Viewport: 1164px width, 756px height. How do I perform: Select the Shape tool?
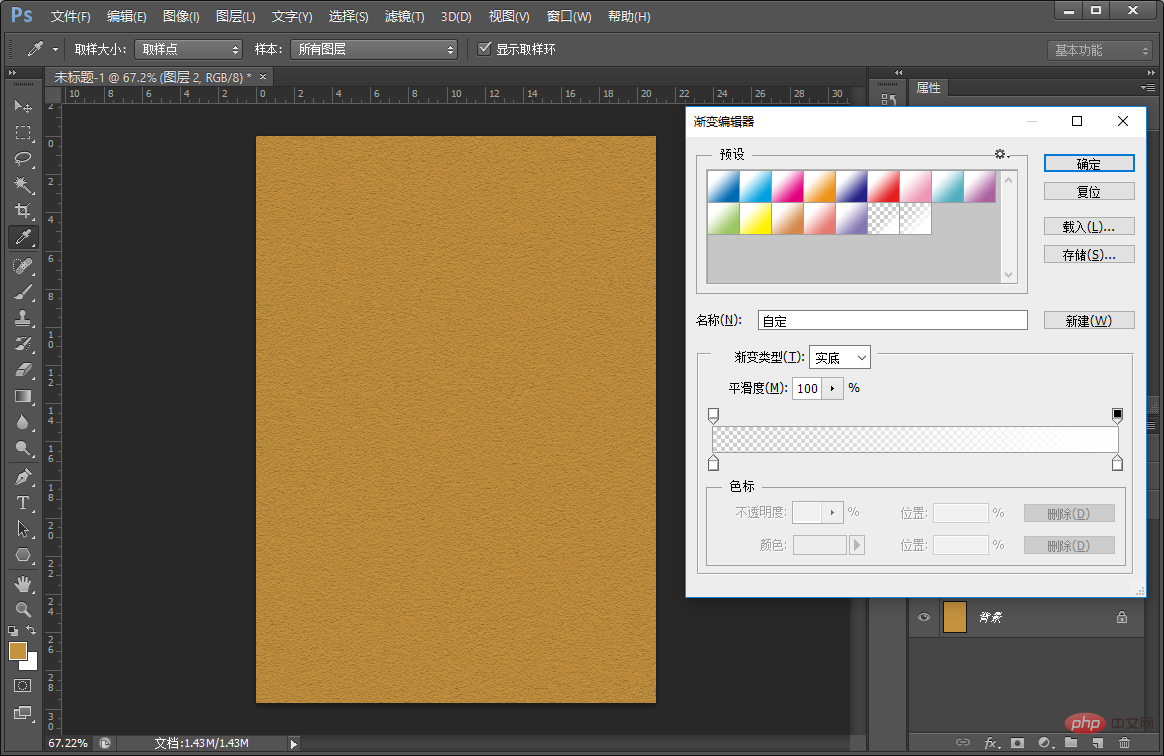tap(23, 555)
